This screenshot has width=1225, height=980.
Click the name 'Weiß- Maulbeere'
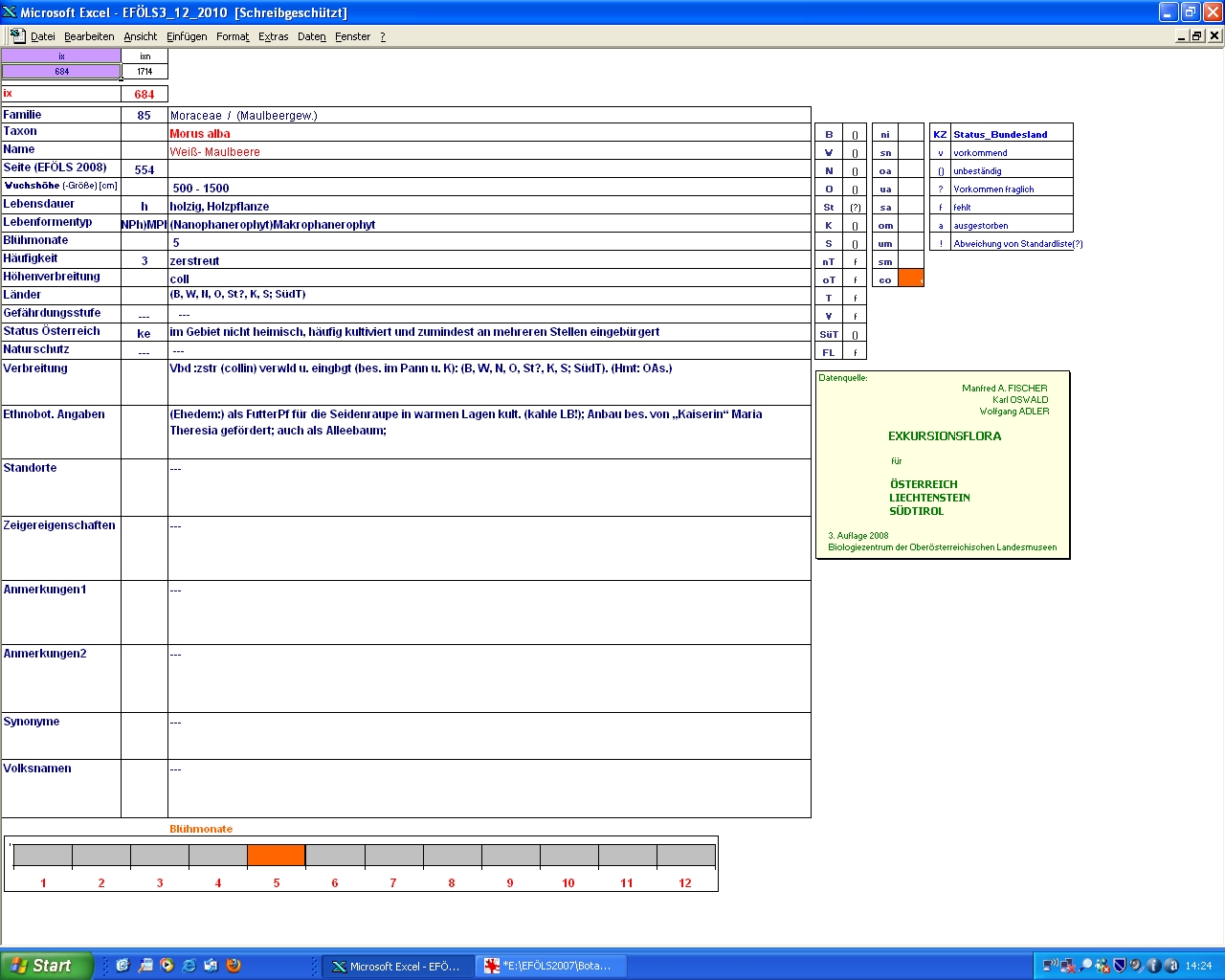[214, 152]
